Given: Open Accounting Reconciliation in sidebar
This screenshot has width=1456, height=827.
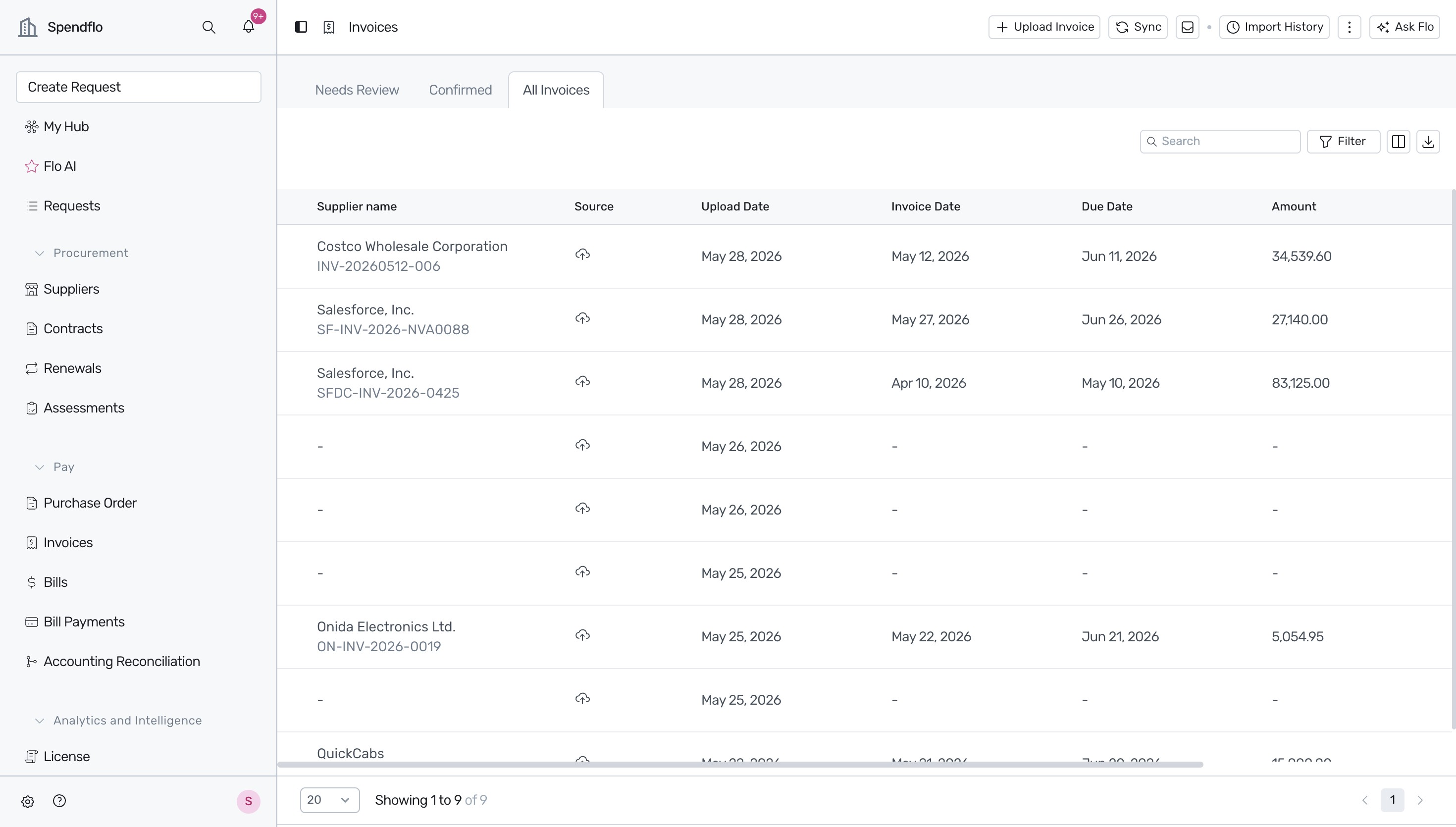Looking at the screenshot, I should pyautogui.click(x=121, y=662).
